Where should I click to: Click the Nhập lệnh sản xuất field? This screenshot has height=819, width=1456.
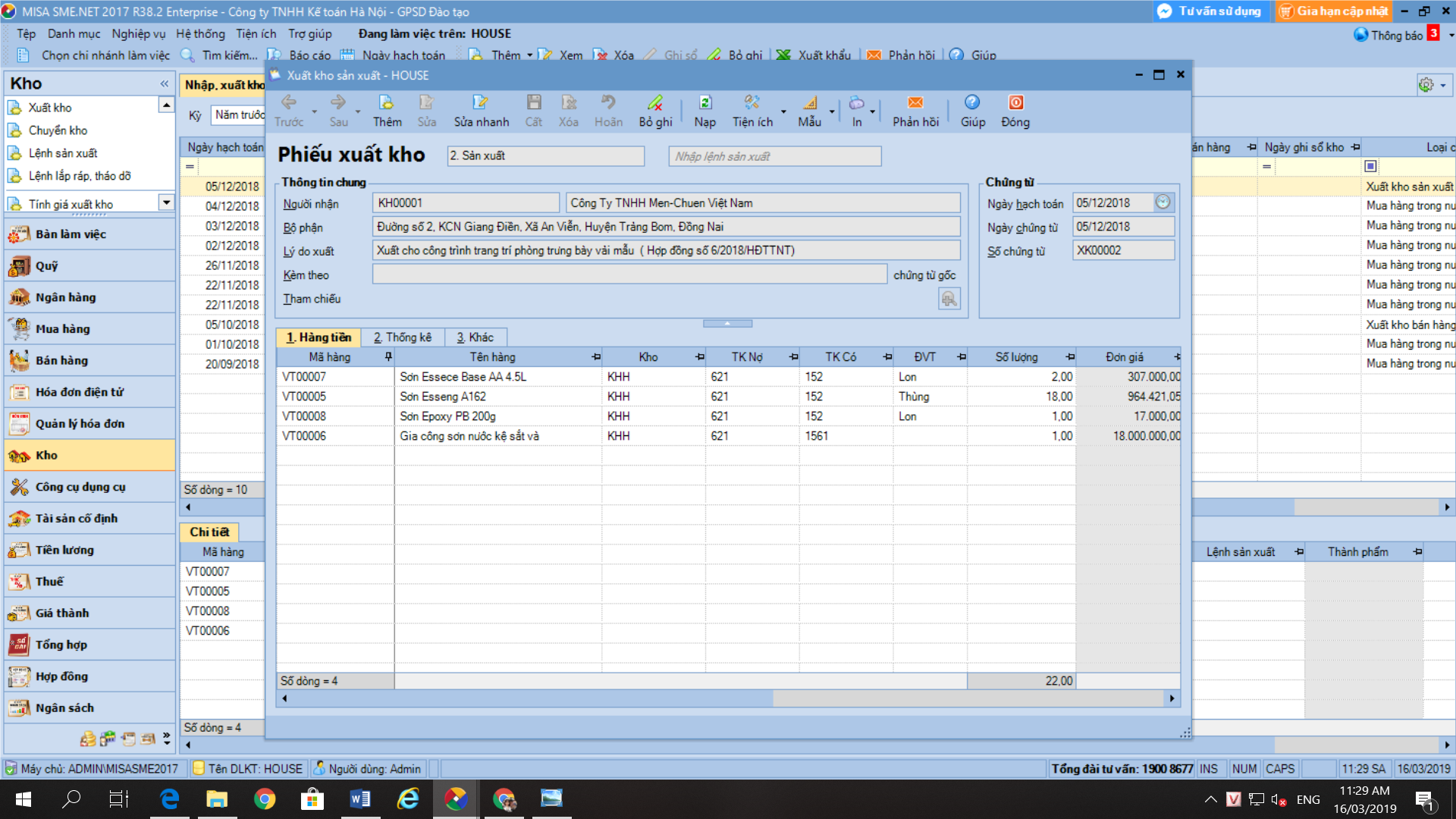click(x=774, y=156)
